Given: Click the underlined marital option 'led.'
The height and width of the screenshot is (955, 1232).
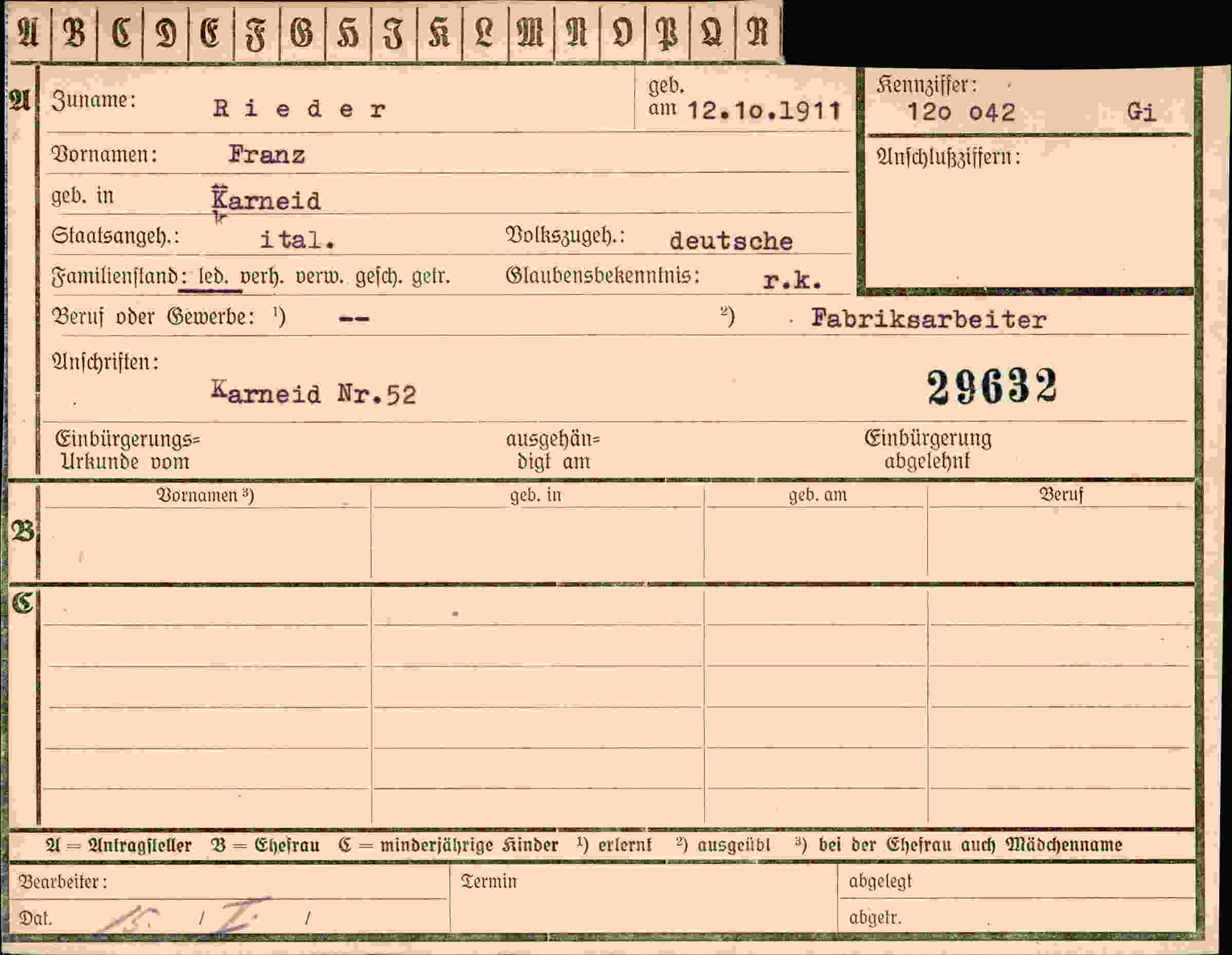Looking at the screenshot, I should 213,276.
